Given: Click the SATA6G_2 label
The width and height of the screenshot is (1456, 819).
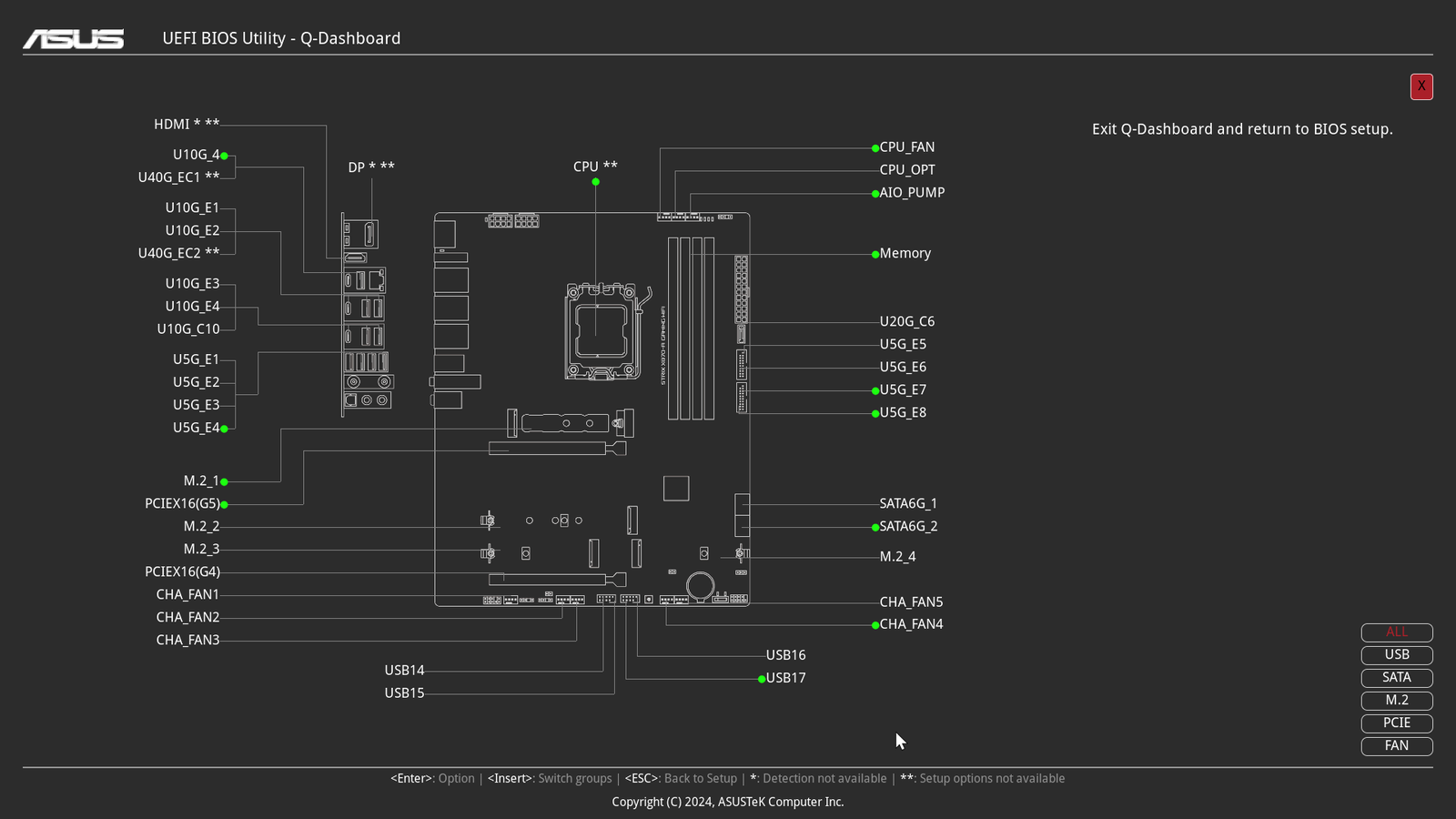Looking at the screenshot, I should click(908, 527).
